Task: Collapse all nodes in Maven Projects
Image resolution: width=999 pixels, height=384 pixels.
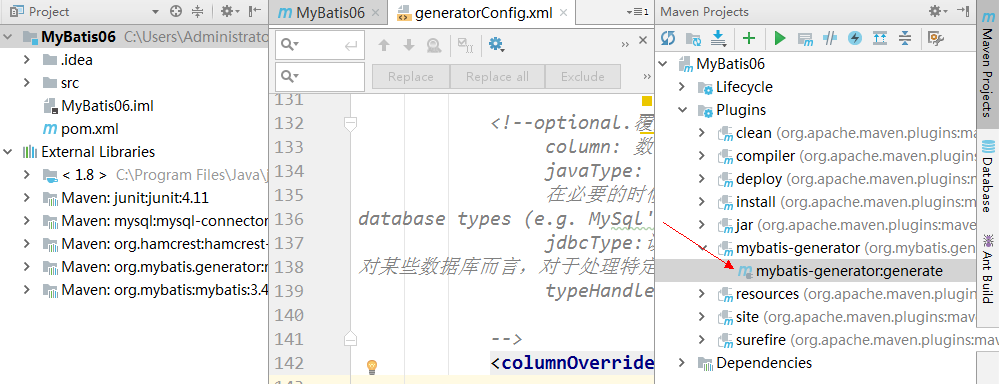Action: click(905, 39)
